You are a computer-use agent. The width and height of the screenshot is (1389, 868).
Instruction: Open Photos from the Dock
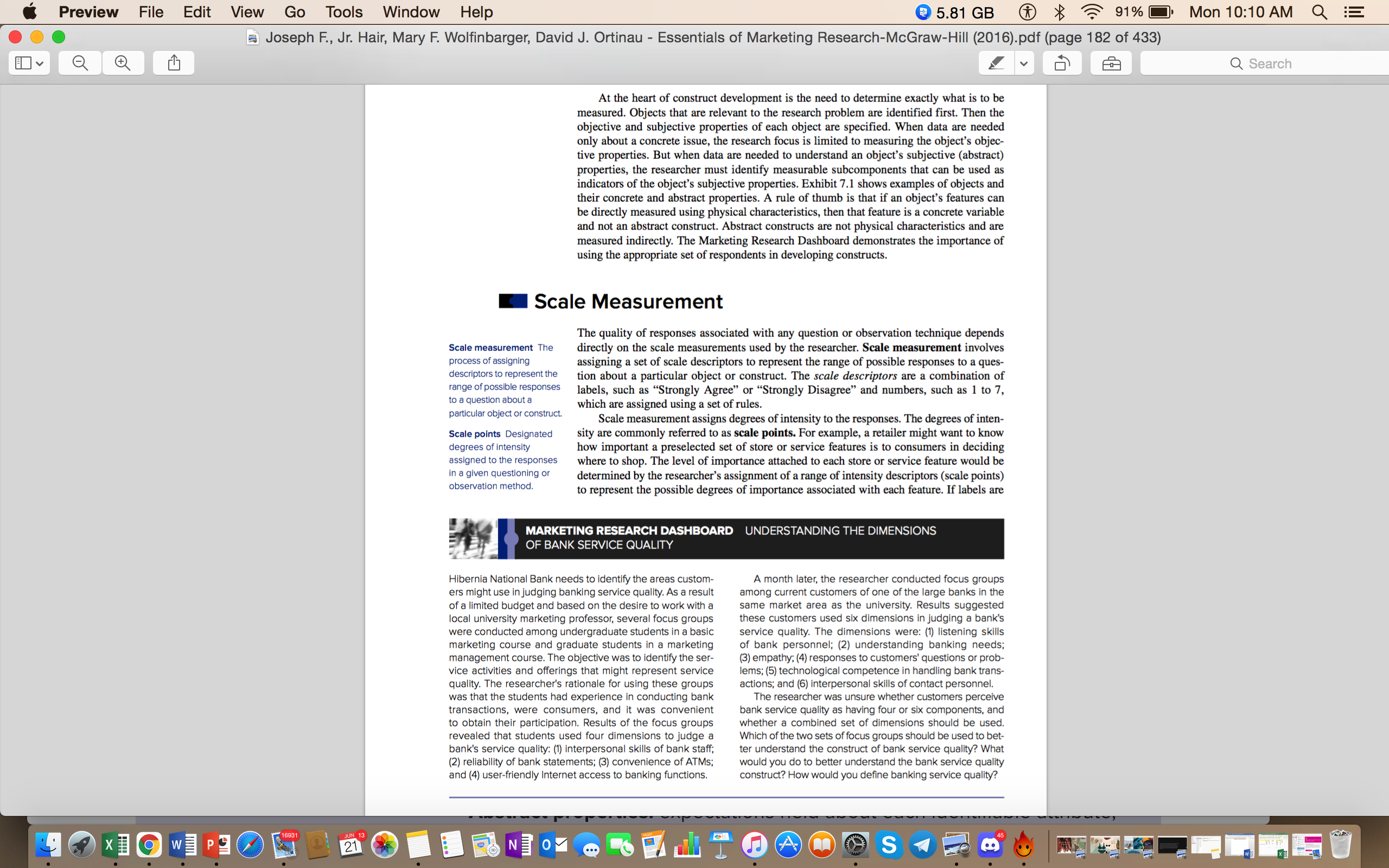385,845
